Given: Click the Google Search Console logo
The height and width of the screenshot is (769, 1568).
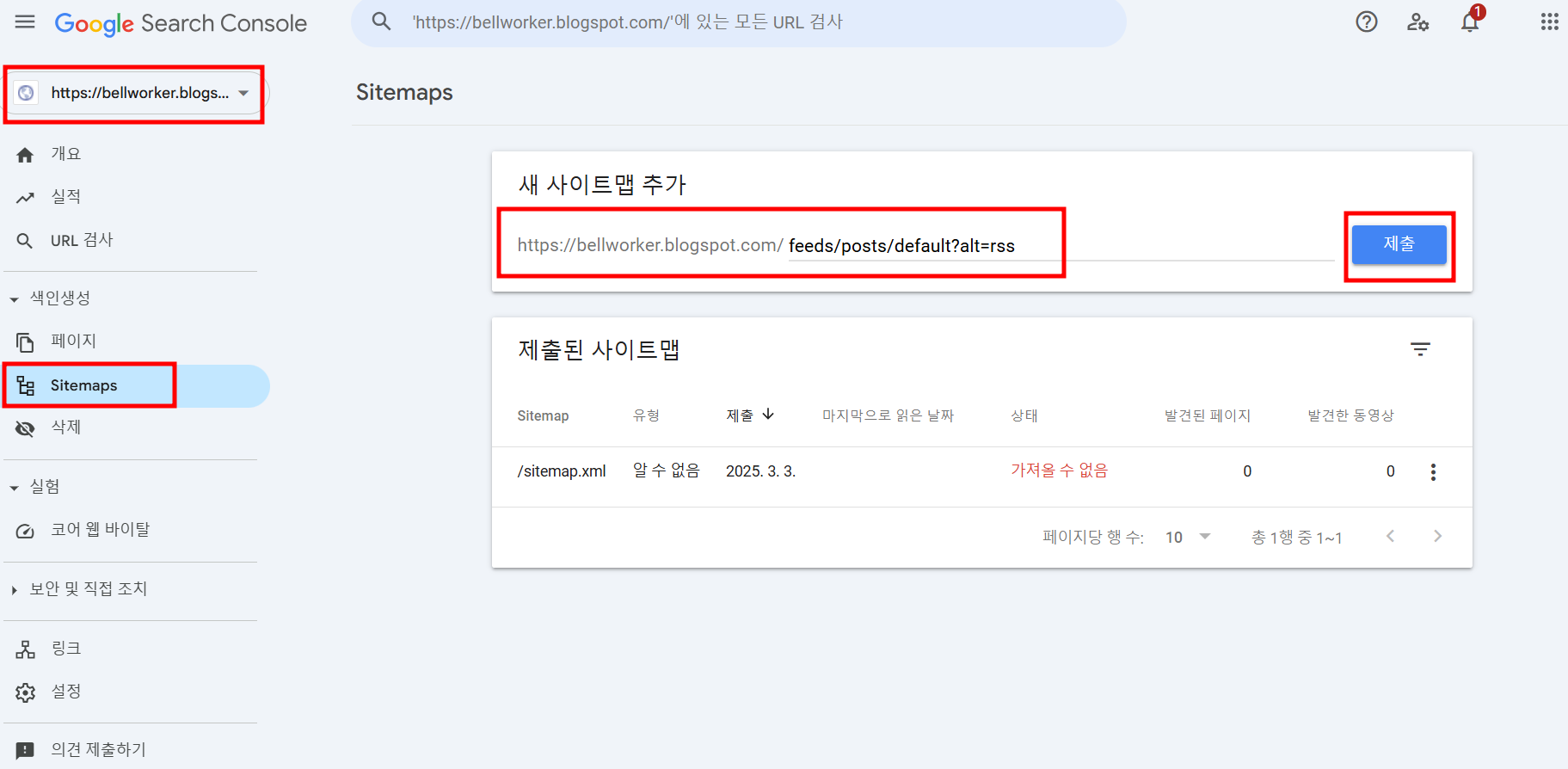Looking at the screenshot, I should point(181,23).
